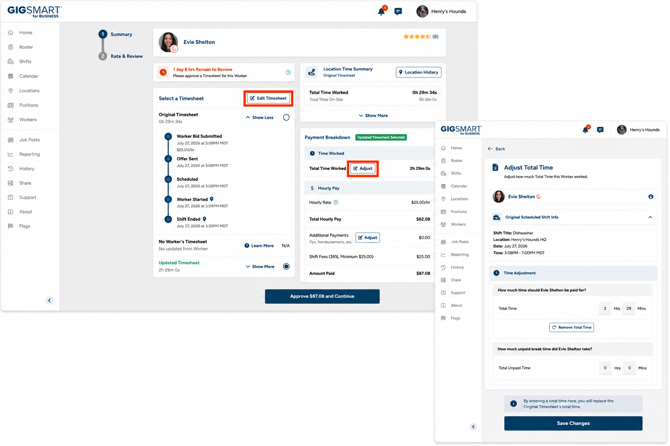Expand Location Time Summary with Show More

[x=373, y=116]
